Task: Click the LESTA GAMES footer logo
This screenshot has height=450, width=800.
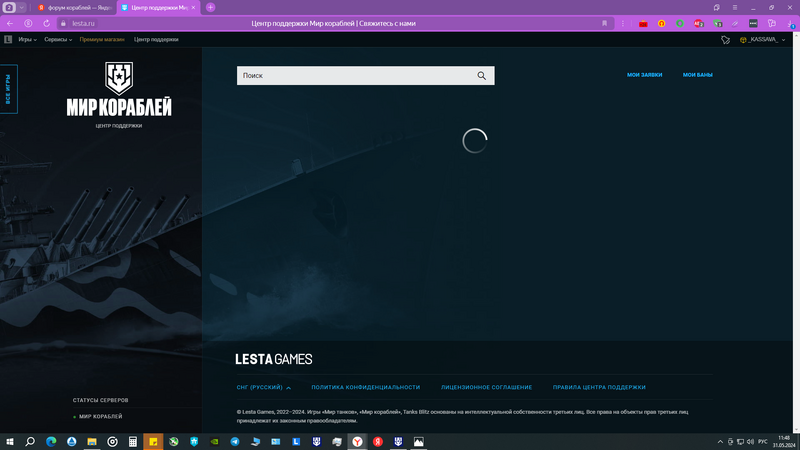Action: pos(273,359)
